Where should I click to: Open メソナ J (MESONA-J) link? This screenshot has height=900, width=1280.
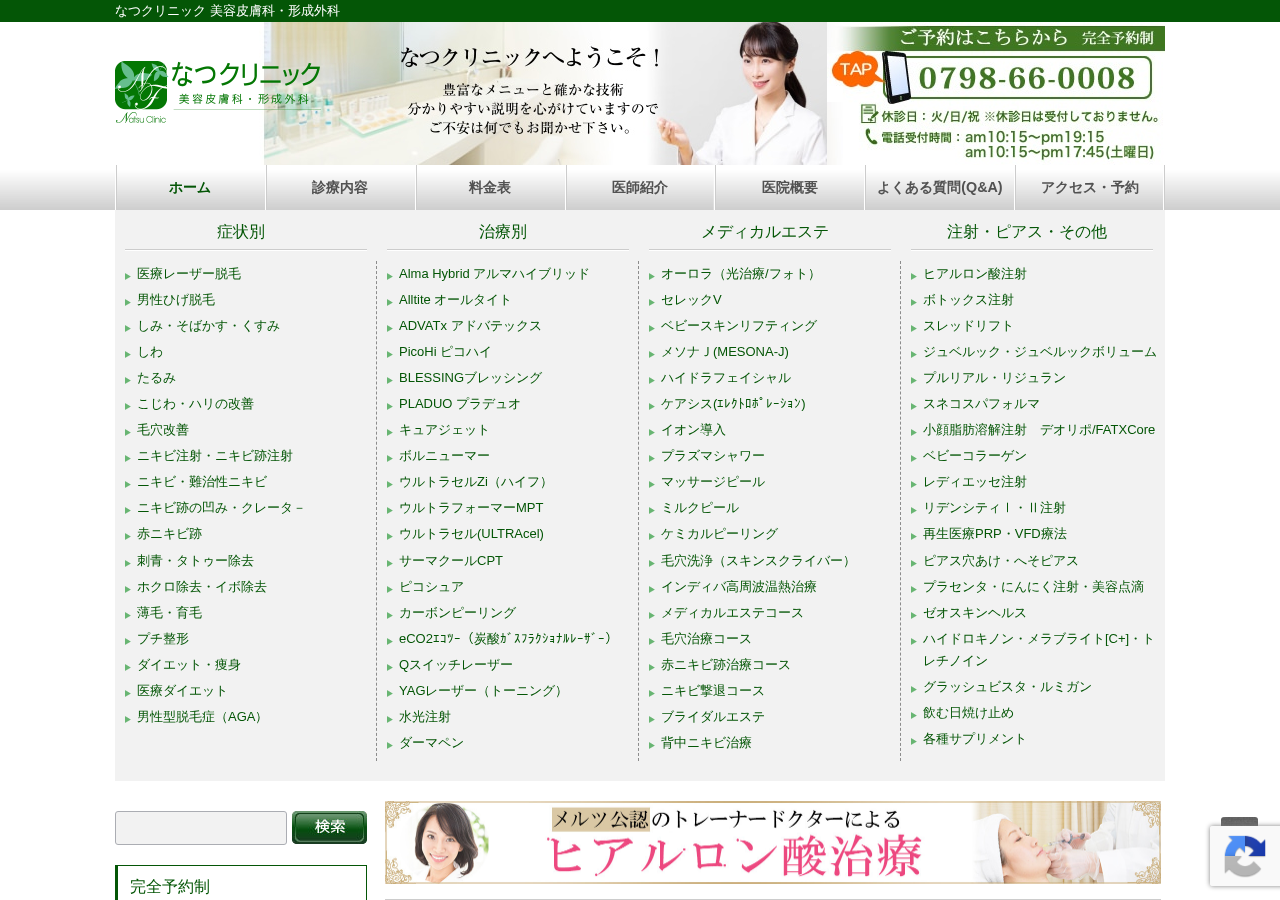click(725, 352)
